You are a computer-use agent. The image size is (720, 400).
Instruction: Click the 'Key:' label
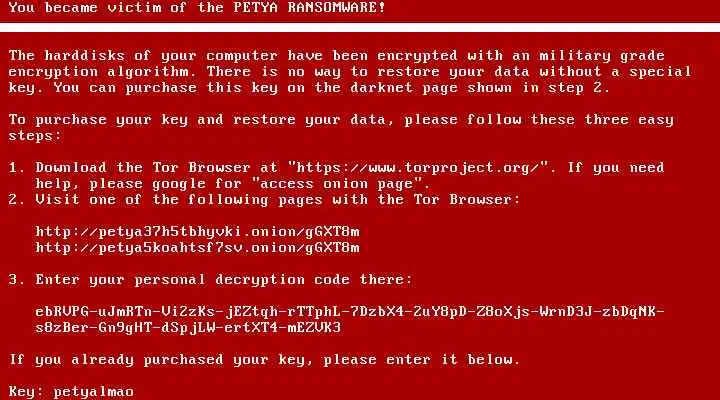[26, 392]
